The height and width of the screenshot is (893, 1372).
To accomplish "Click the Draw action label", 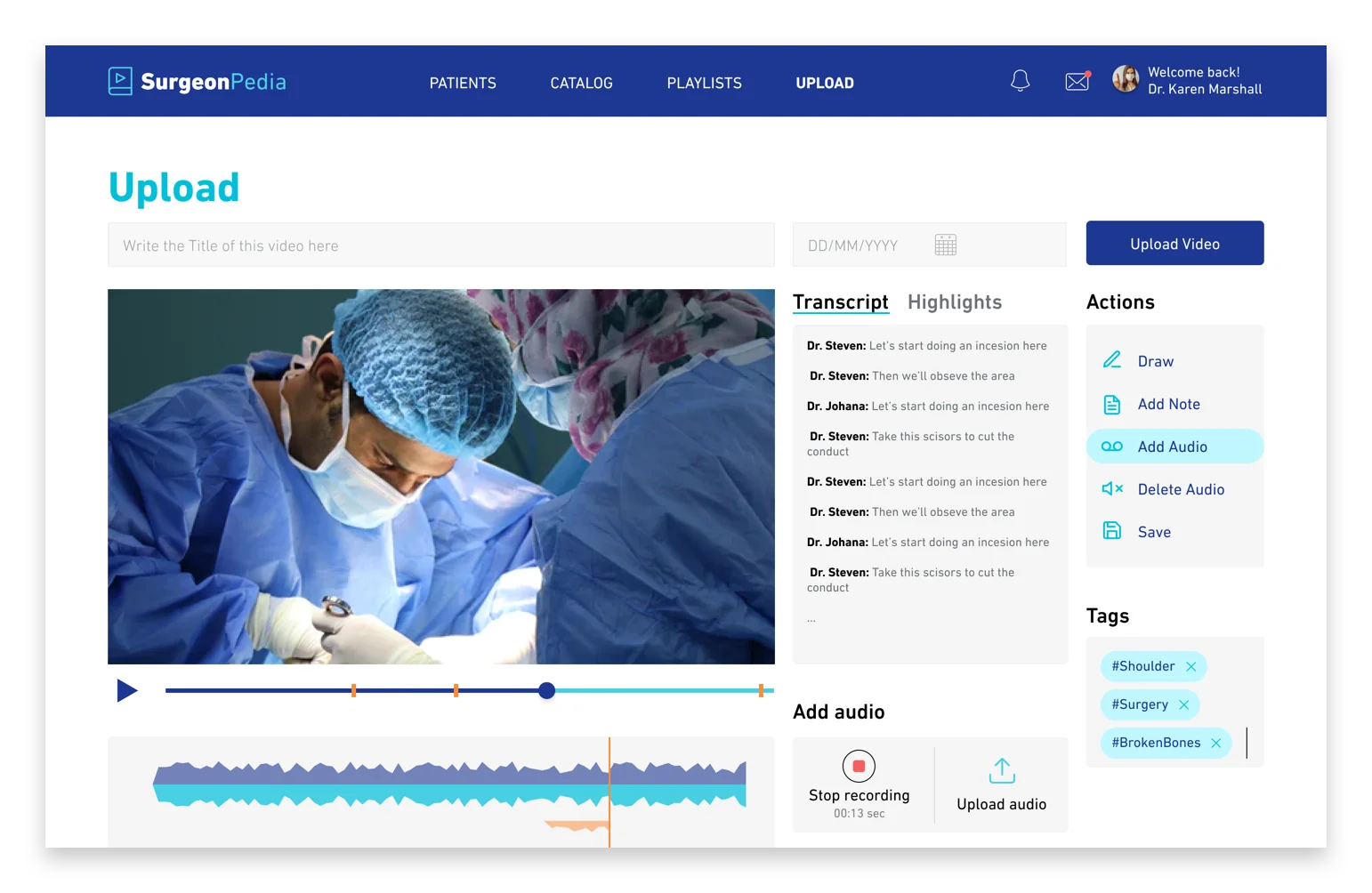I will click(1156, 361).
